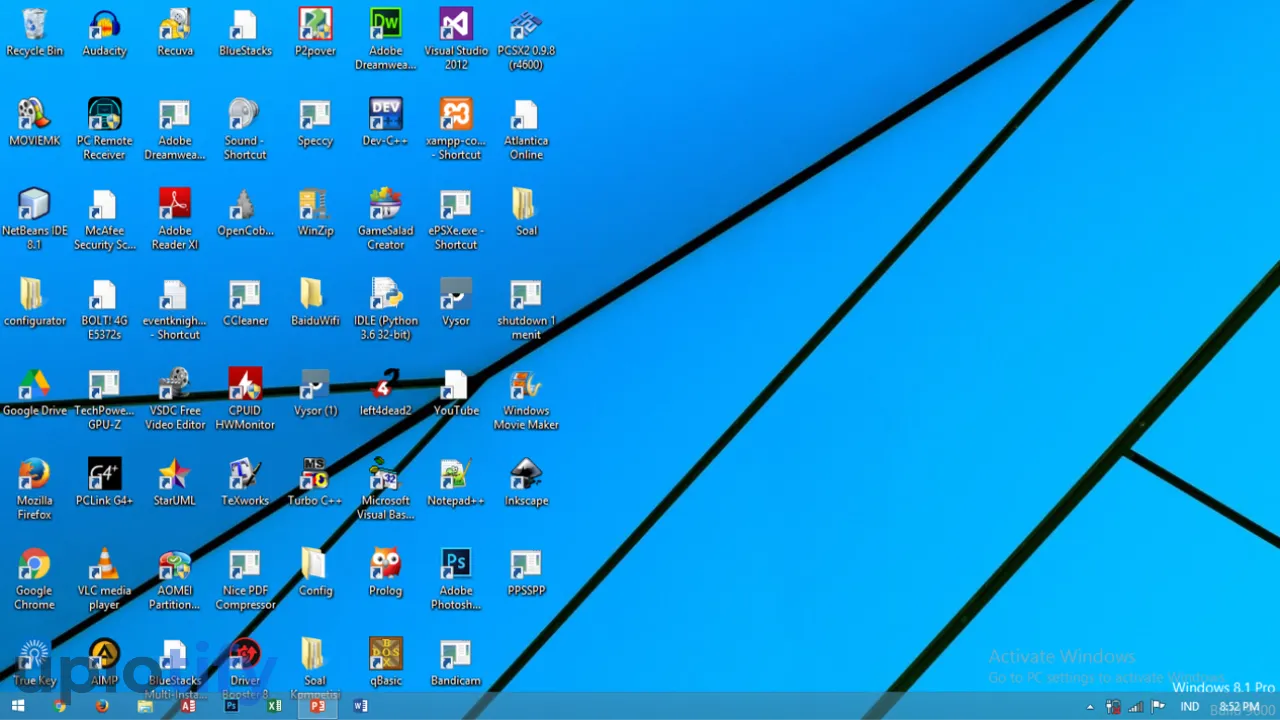Select the OpenCobol desktop icon
1280x720 pixels.
(245, 213)
